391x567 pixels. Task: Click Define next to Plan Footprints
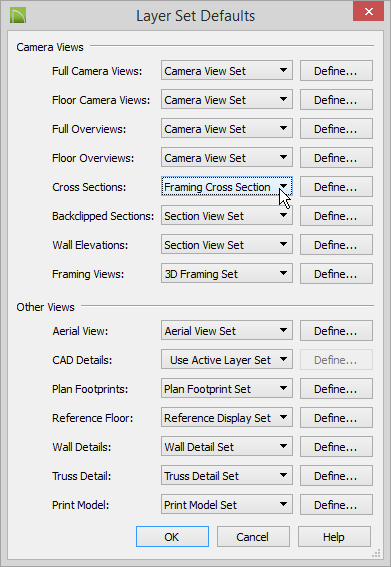(336, 389)
